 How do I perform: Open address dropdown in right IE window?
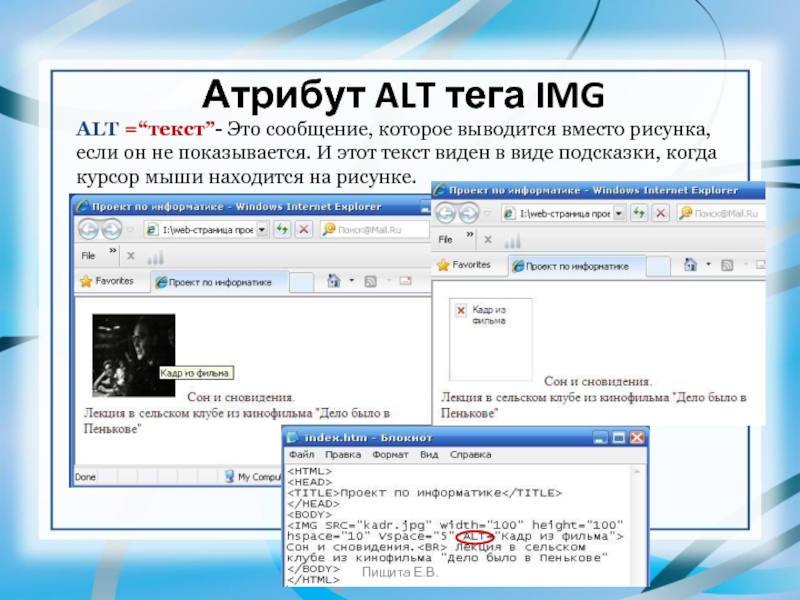tap(619, 213)
